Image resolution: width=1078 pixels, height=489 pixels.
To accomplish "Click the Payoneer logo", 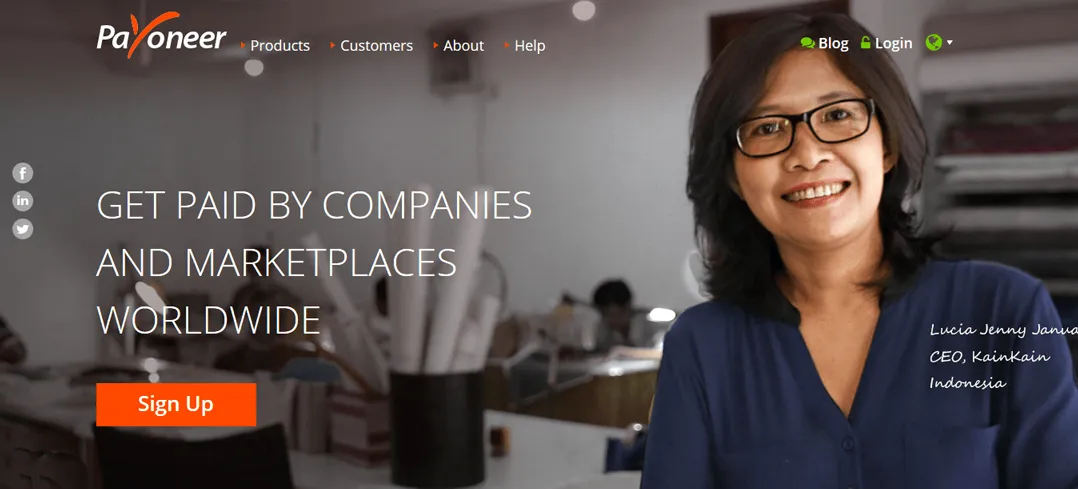I will [162, 35].
